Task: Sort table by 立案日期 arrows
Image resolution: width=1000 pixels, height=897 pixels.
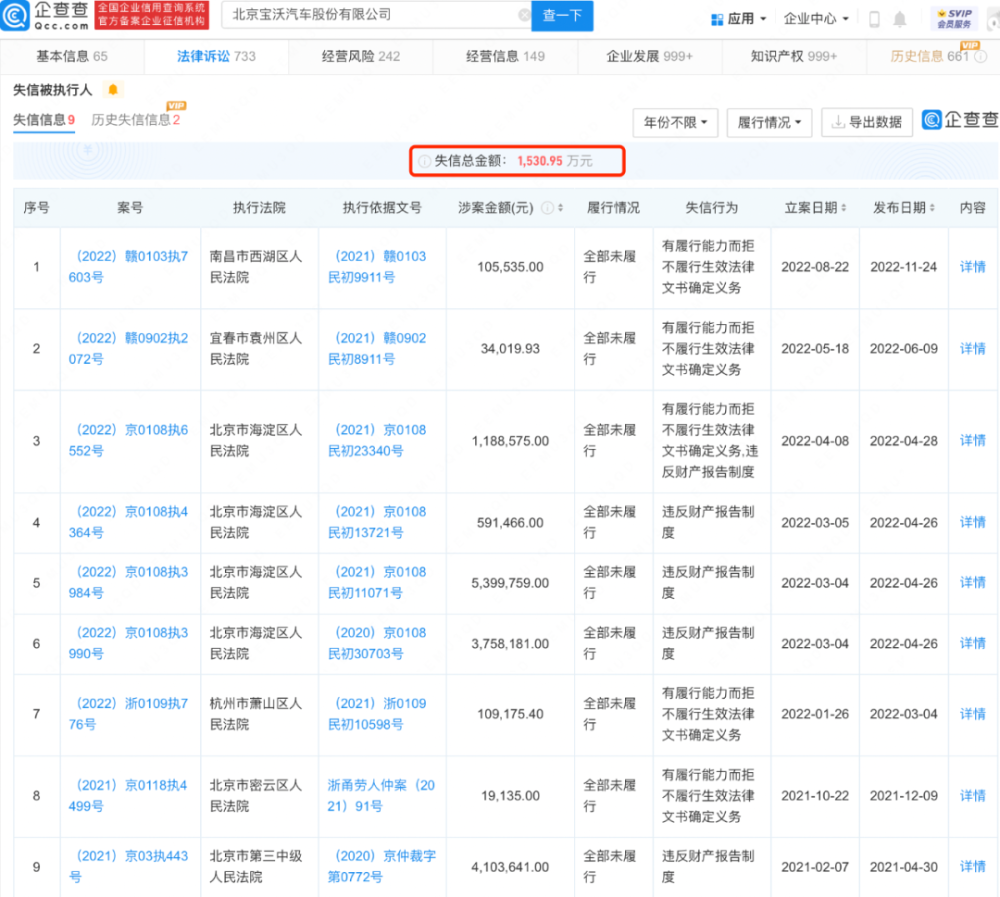Action: [844, 208]
